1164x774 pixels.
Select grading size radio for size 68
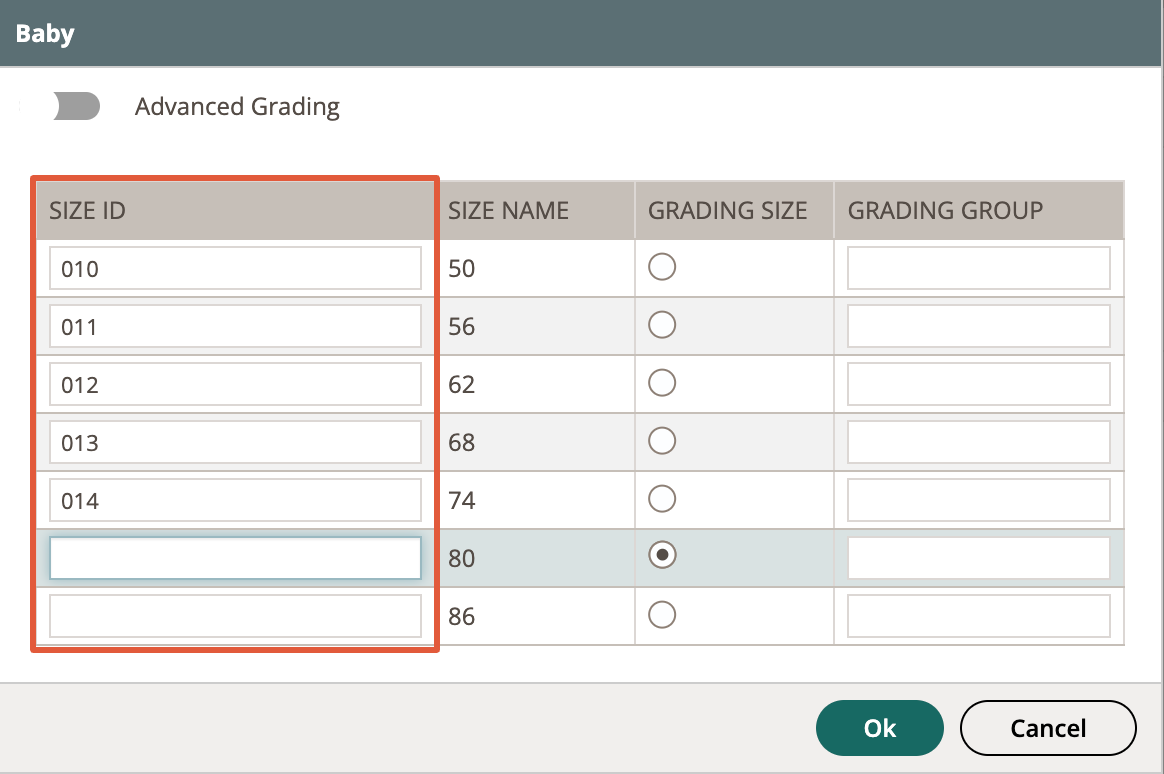[661, 441]
